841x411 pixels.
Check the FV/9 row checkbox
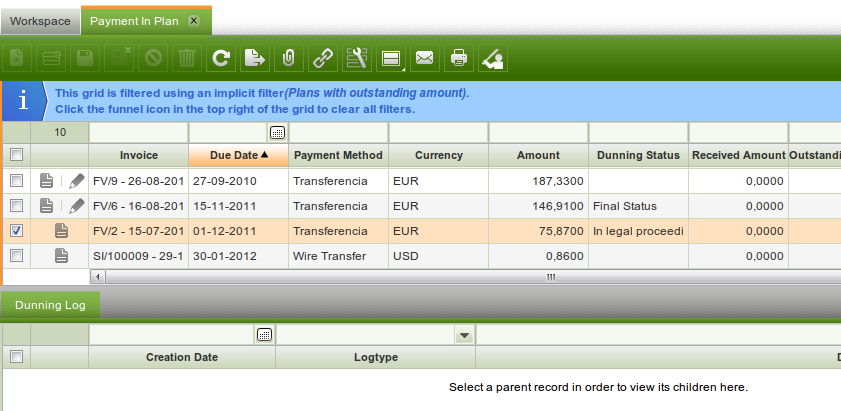17,181
